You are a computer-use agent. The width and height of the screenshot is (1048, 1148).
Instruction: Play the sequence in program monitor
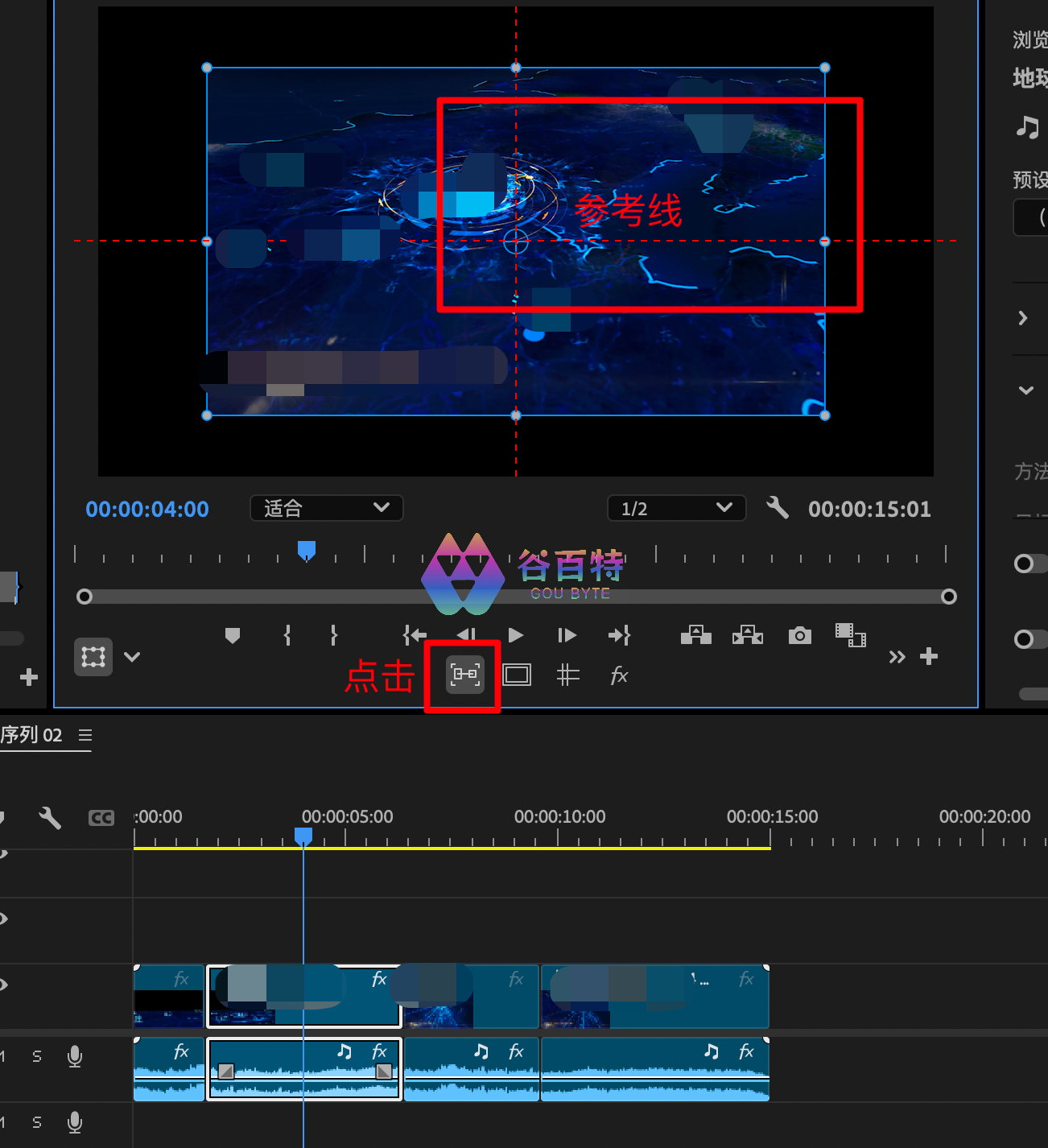point(516,635)
